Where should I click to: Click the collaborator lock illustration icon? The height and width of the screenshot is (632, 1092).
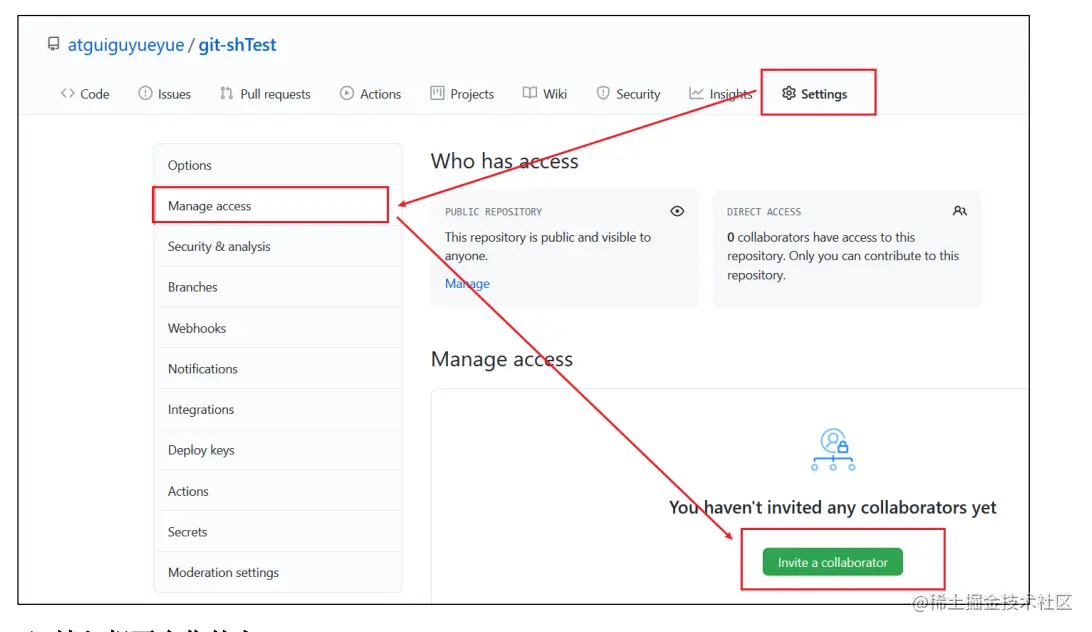833,449
